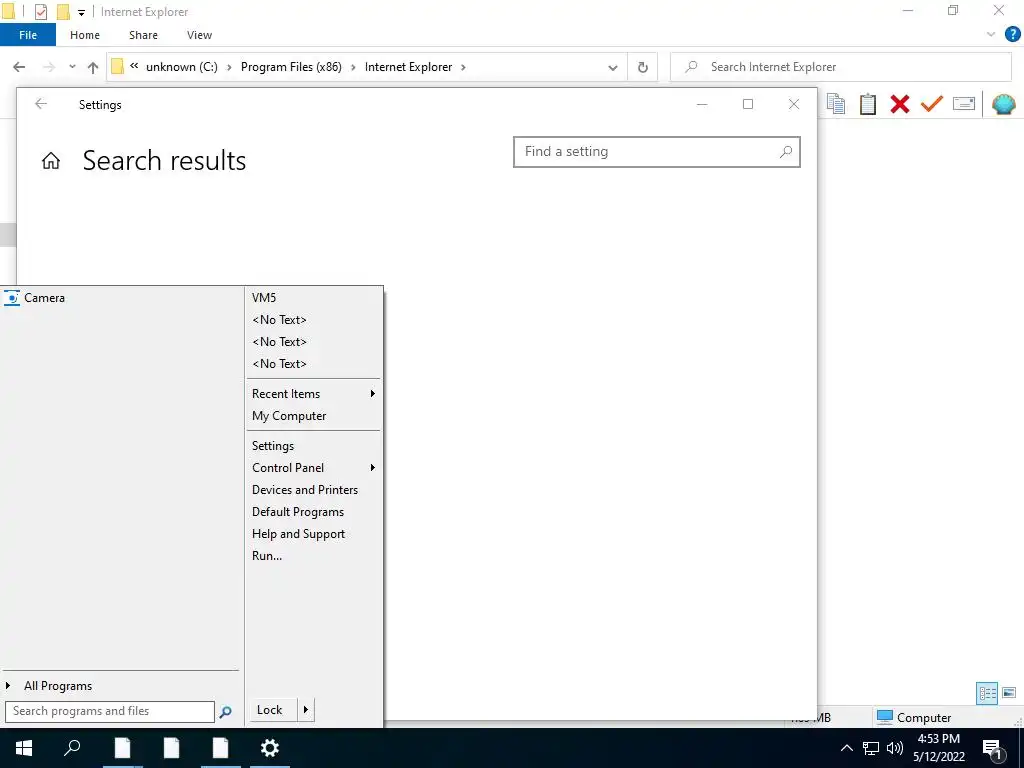Go back with Settings back arrow
This screenshot has width=1024, height=768.
(41, 104)
